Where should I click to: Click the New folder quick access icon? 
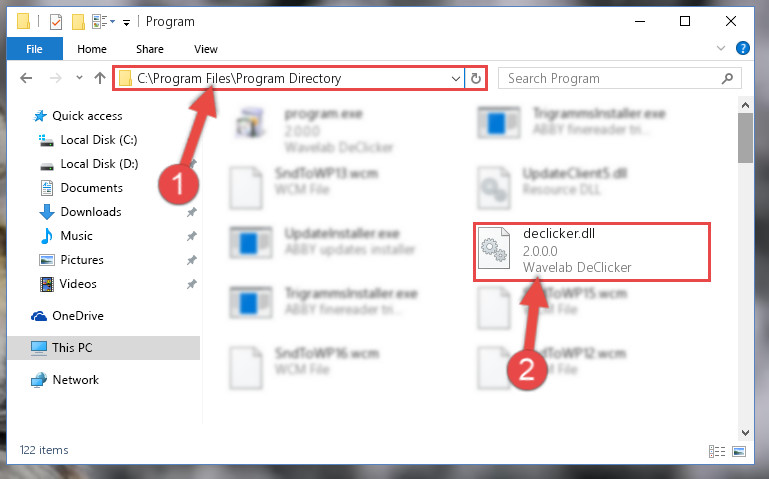tap(78, 22)
